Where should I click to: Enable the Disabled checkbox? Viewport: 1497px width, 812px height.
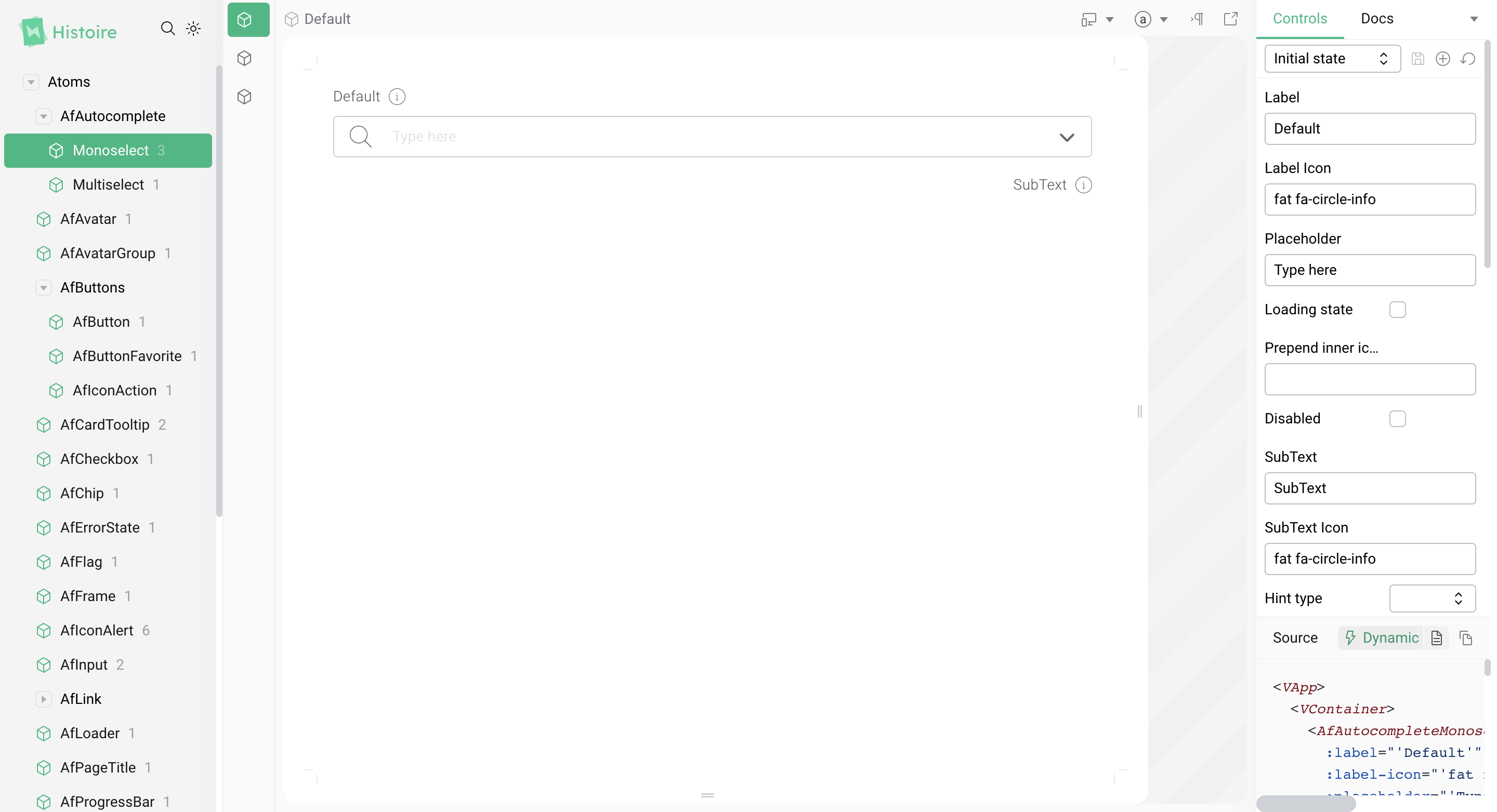pyautogui.click(x=1398, y=419)
